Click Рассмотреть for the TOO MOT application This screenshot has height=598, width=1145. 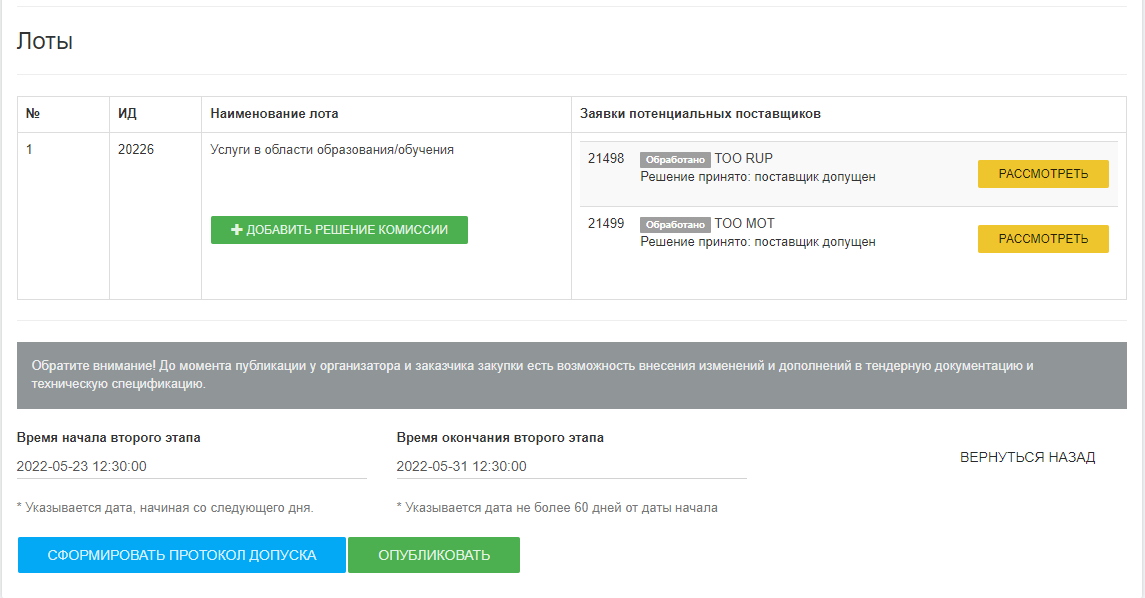[1043, 239]
